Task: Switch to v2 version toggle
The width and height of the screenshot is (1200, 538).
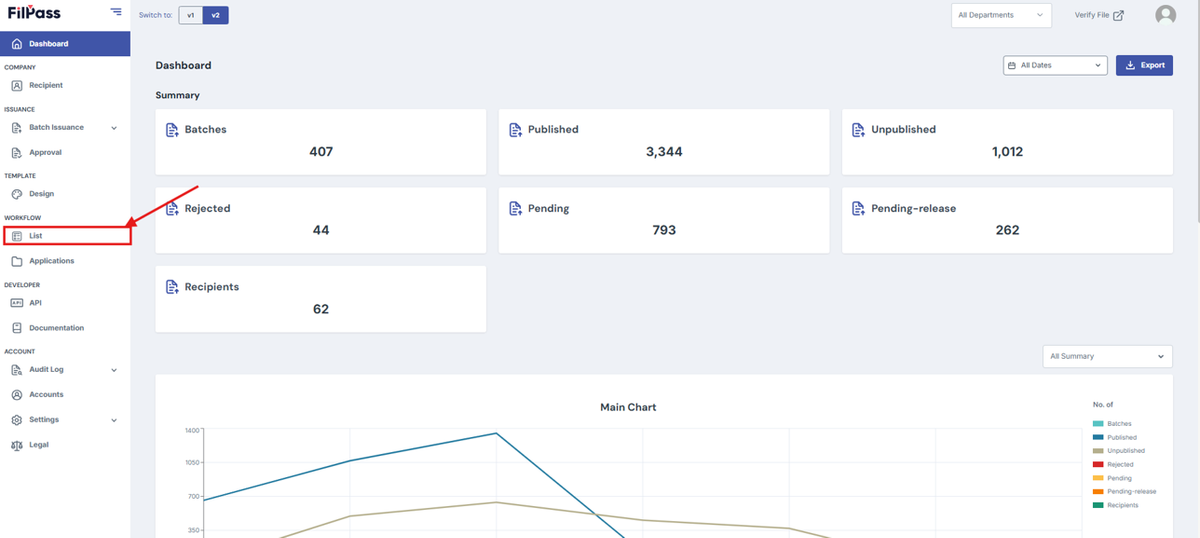Action: tap(215, 15)
